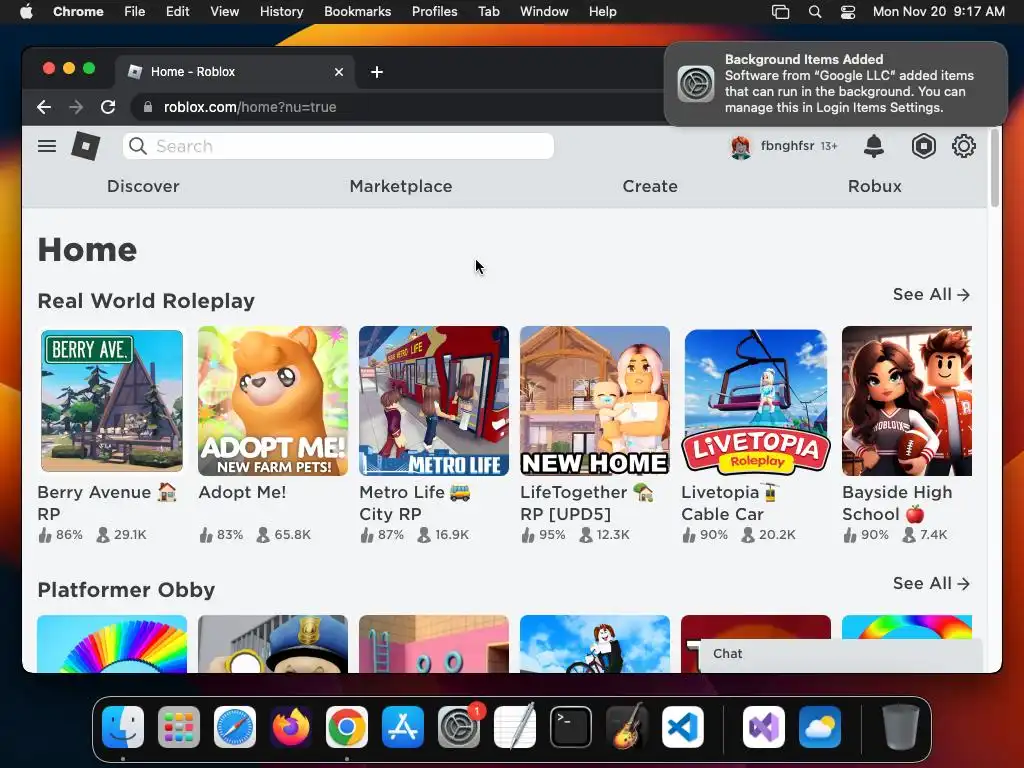
Task: Open Bayside High School thumbnail
Action: pyautogui.click(x=907, y=400)
